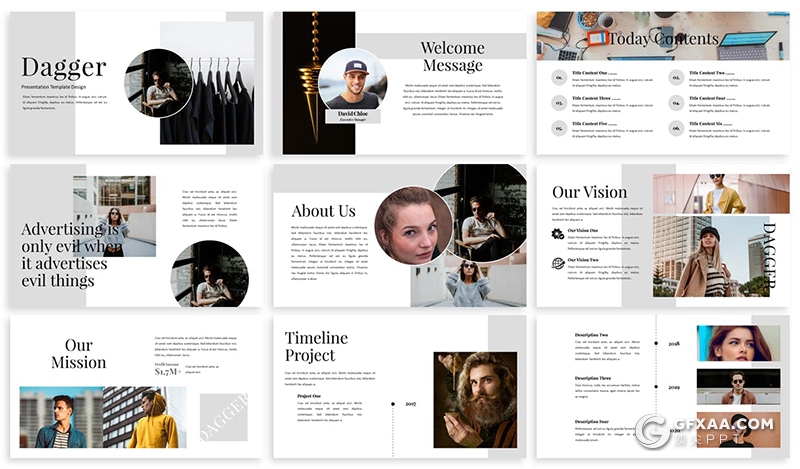Click the Our Mission slide heading
Screen dimensions: 800x469
point(78,354)
